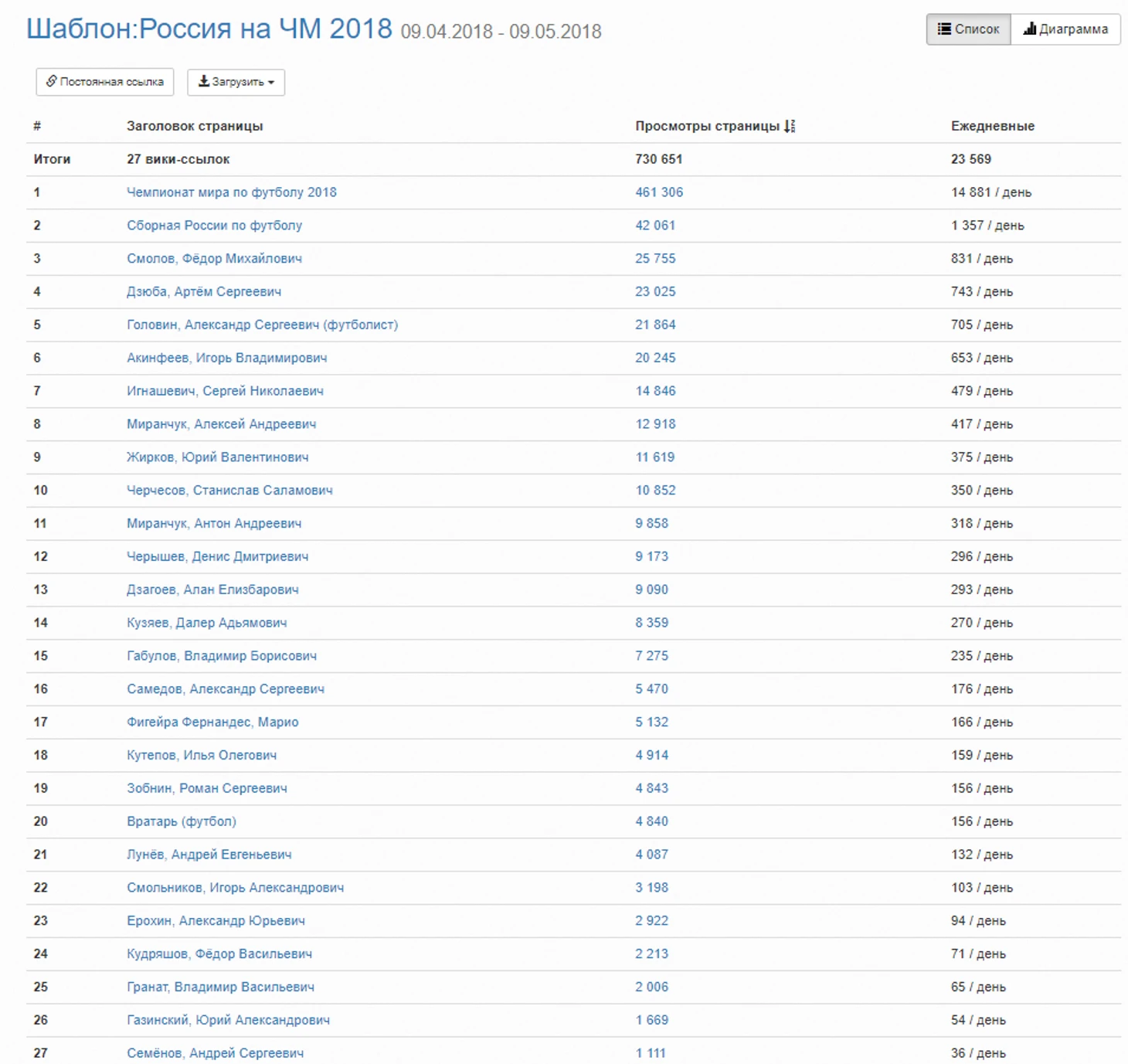Click the Постоянная ссылка permalink button
This screenshot has width=1128, height=1064.
click(x=105, y=82)
